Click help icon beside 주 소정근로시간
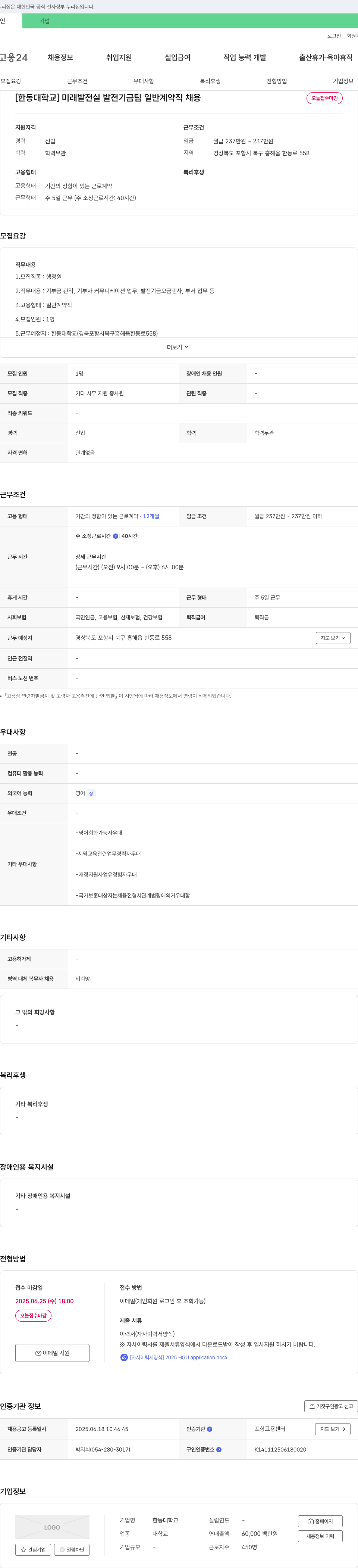The height and width of the screenshot is (1568, 358). pyautogui.click(x=116, y=536)
